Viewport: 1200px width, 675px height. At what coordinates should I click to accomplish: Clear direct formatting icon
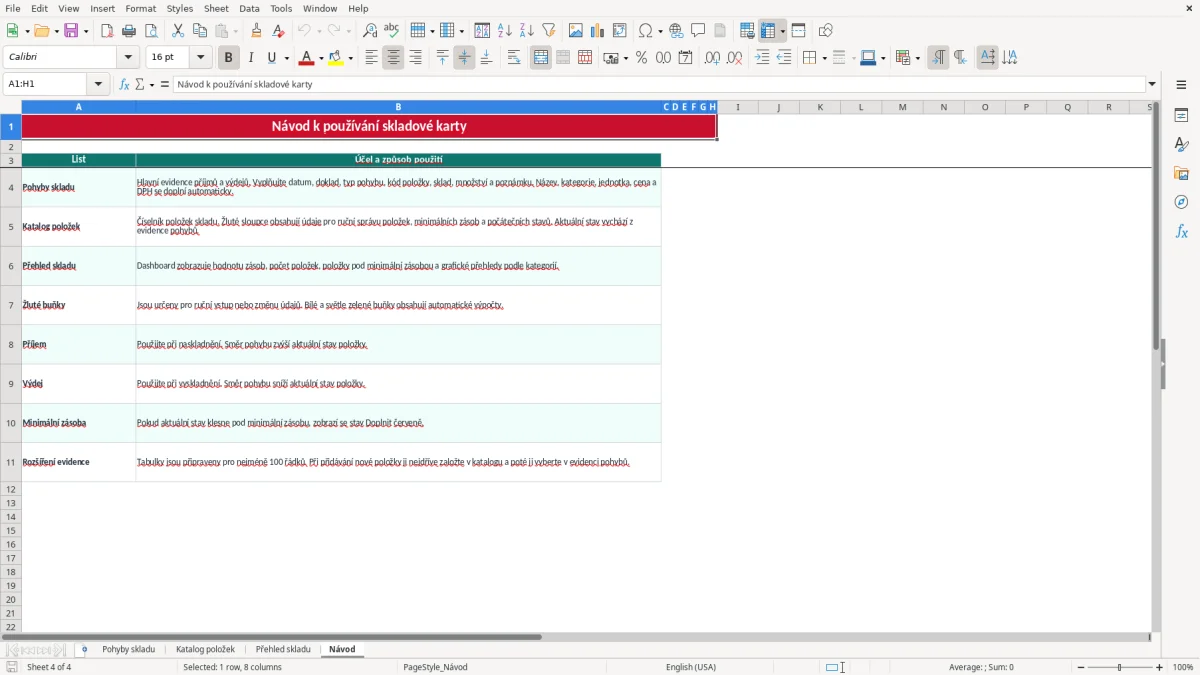coord(278,31)
